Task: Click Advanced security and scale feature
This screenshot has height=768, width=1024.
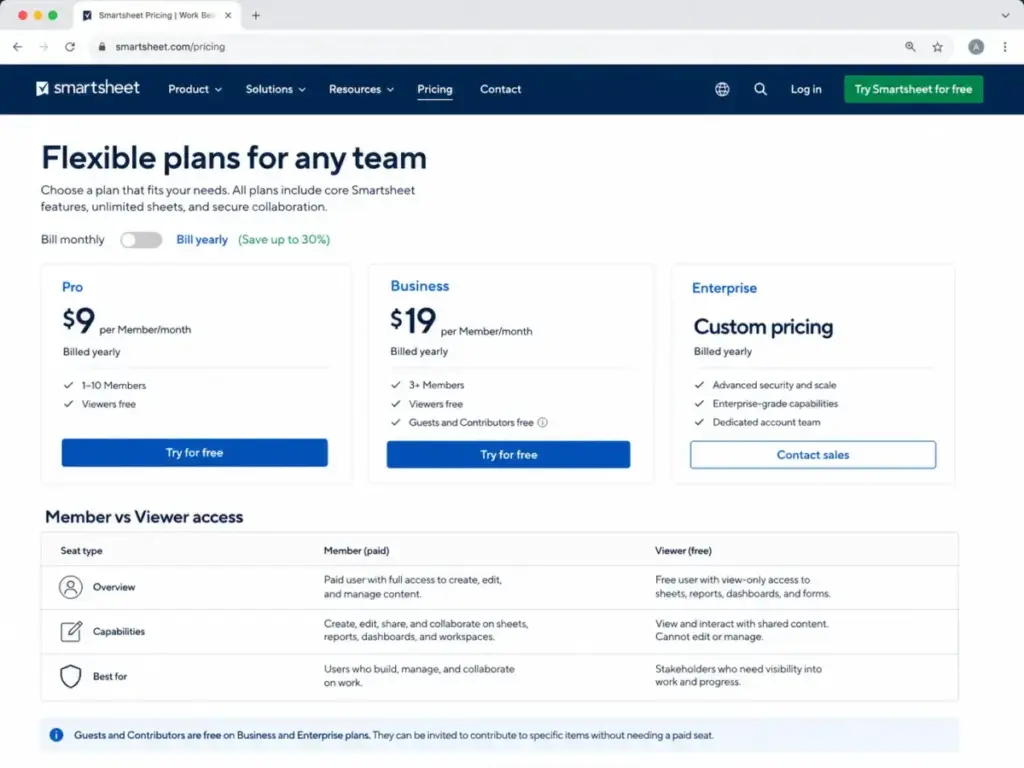Action: tap(774, 385)
